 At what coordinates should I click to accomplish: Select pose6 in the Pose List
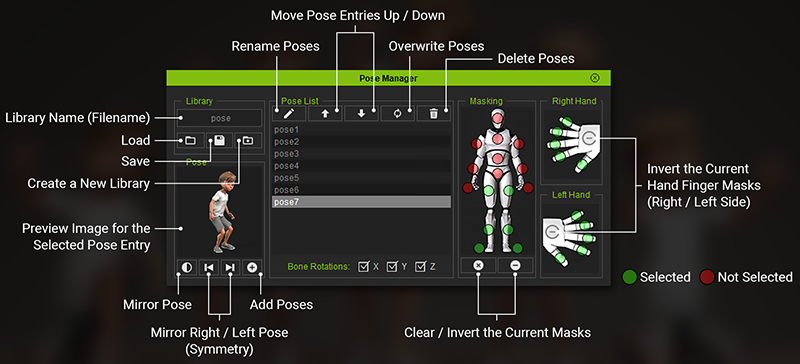click(361, 190)
